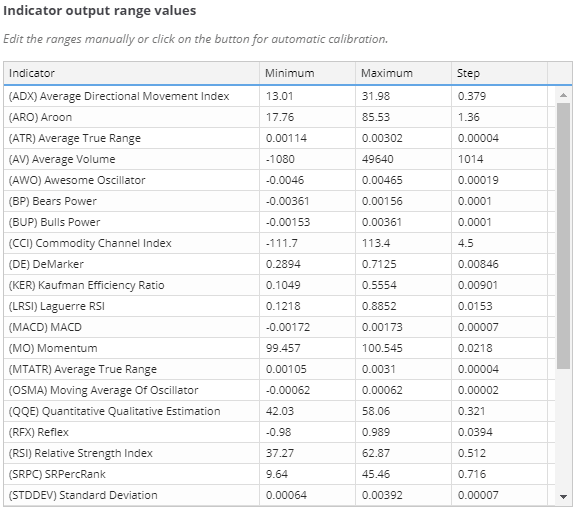Select the Standard Deviation (STDDEV) row

pyautogui.click(x=279, y=495)
